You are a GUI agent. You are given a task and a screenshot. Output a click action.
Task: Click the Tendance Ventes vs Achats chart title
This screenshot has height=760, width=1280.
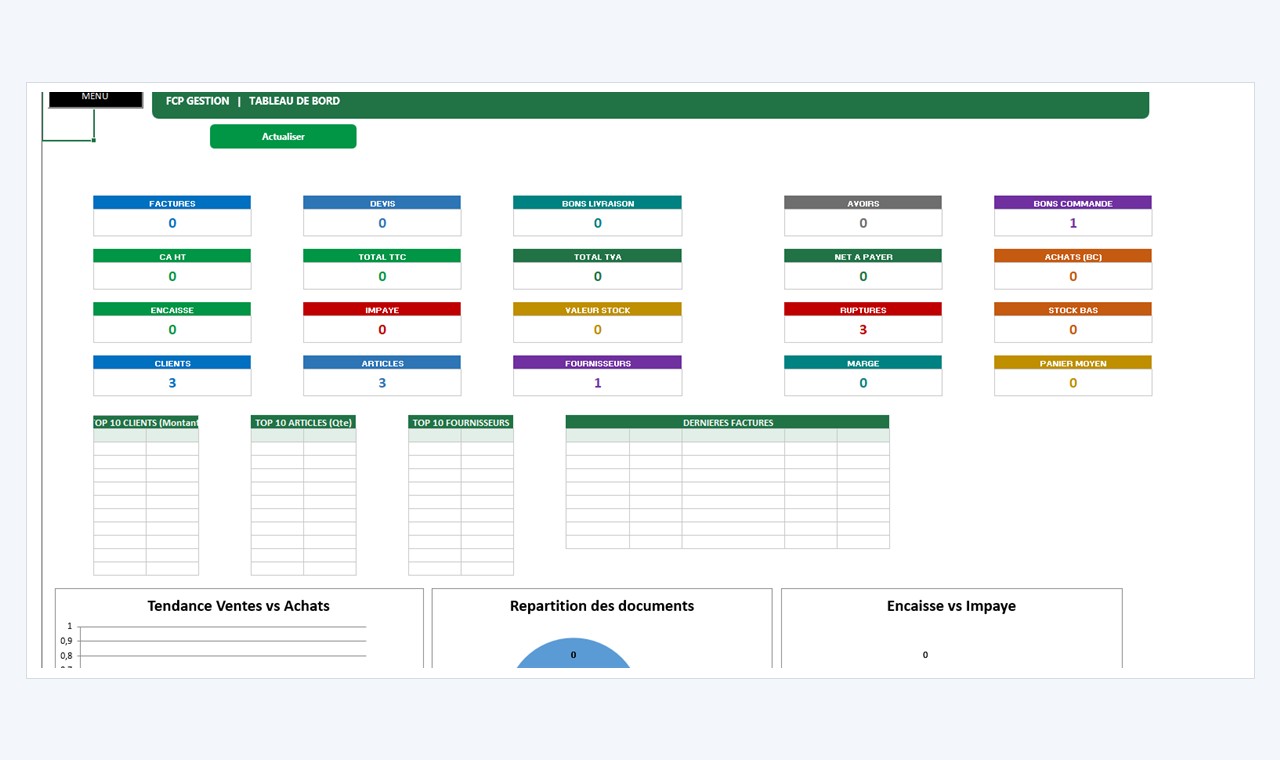coord(238,606)
